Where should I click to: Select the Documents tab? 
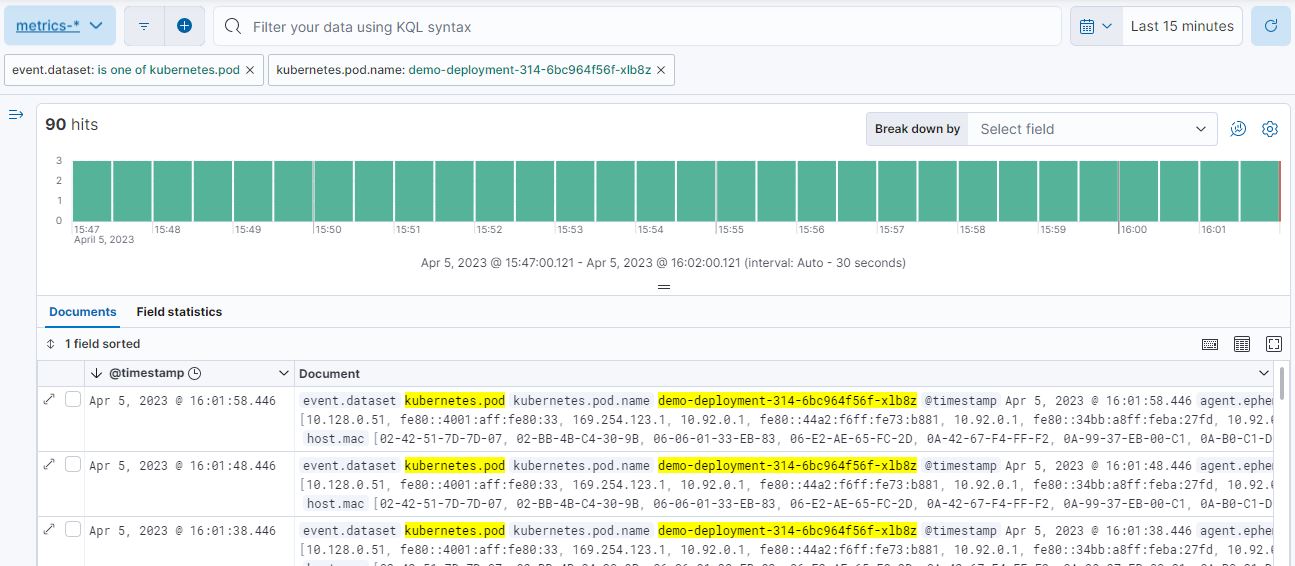coord(83,312)
